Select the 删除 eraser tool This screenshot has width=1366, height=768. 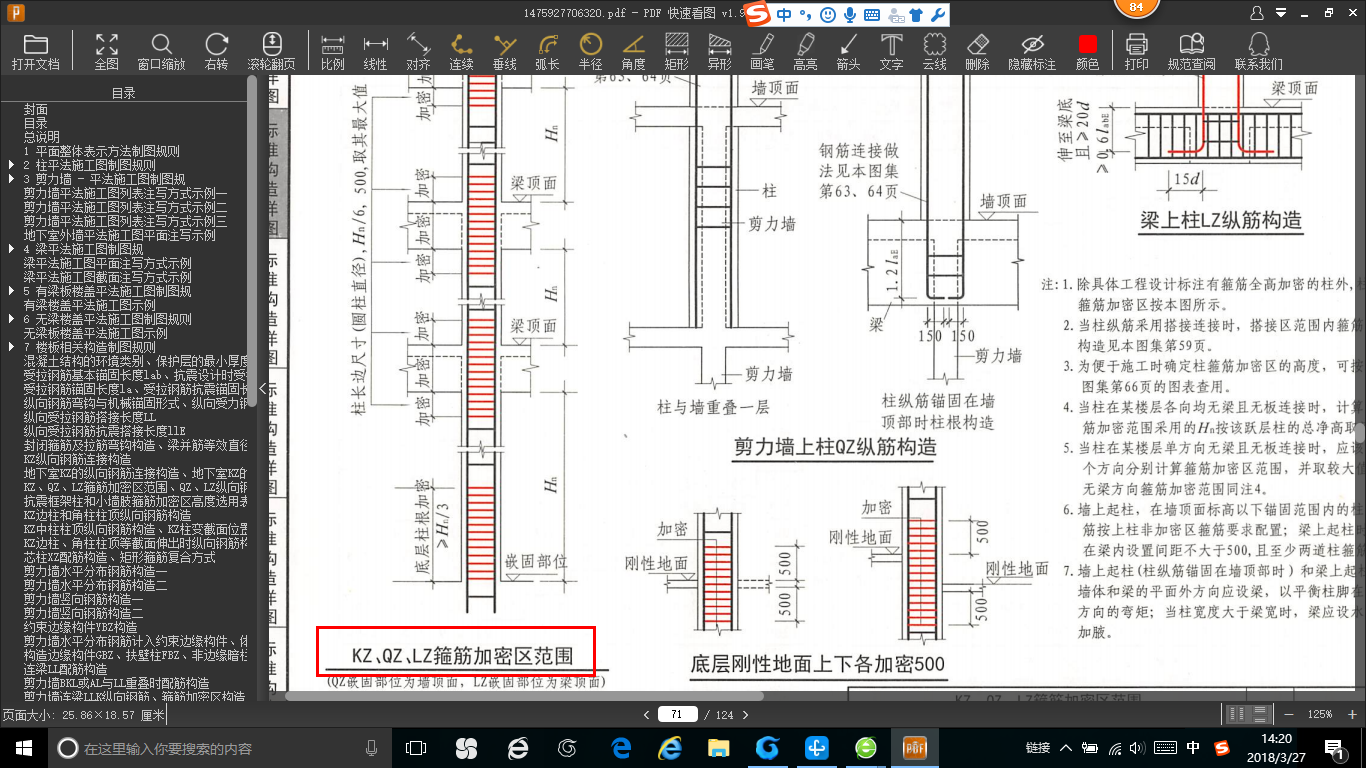pos(978,51)
